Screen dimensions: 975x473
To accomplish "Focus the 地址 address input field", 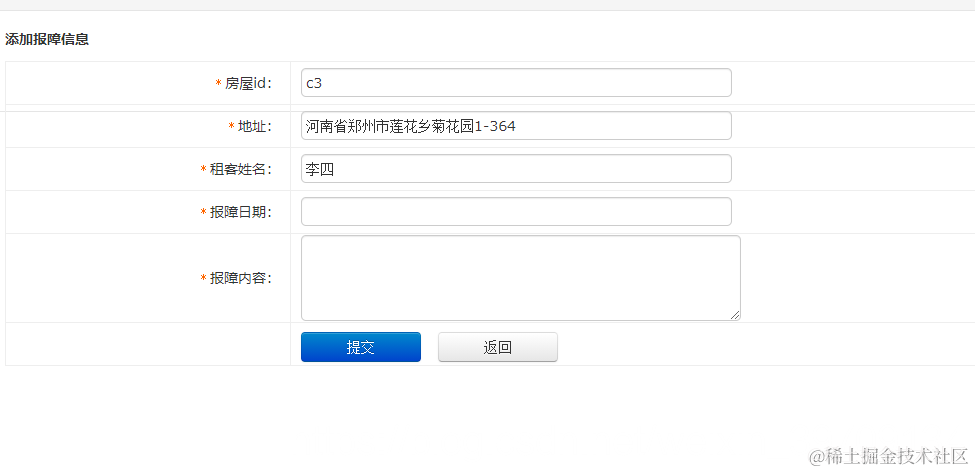I will pos(516,126).
